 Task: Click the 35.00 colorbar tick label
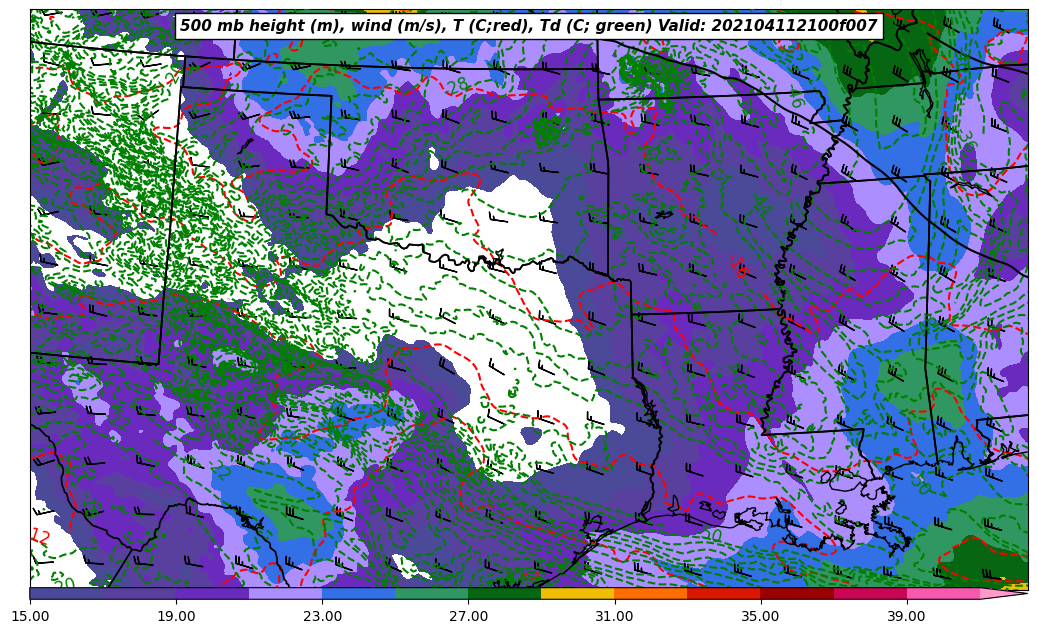pos(760,616)
